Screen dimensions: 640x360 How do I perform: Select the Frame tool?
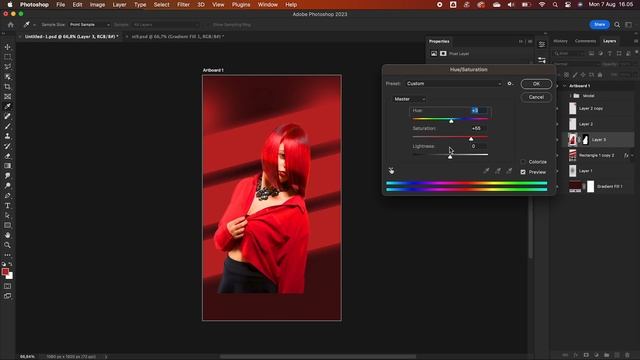pos(7,97)
